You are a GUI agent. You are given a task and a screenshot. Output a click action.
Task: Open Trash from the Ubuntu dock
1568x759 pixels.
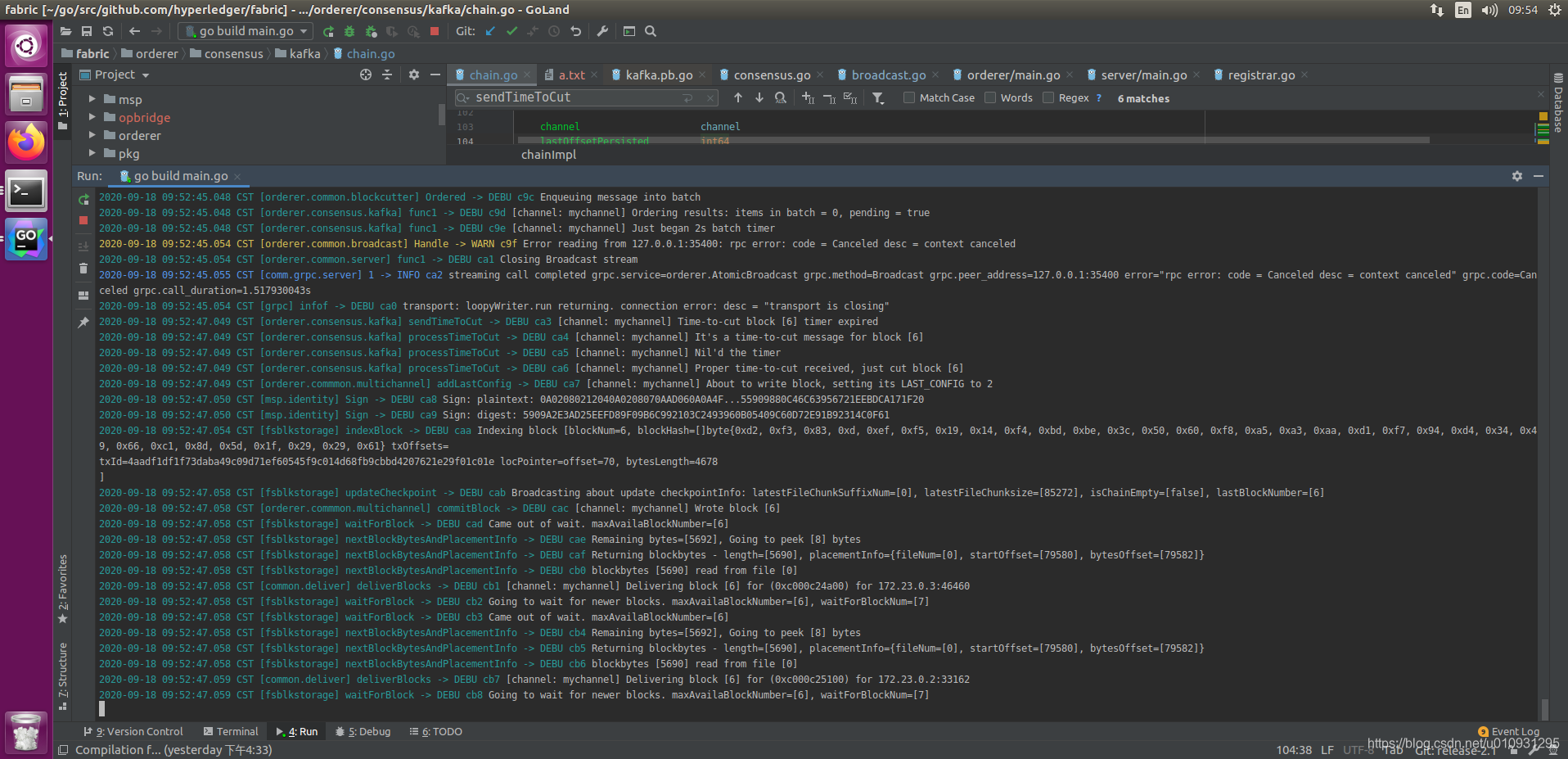coord(26,732)
